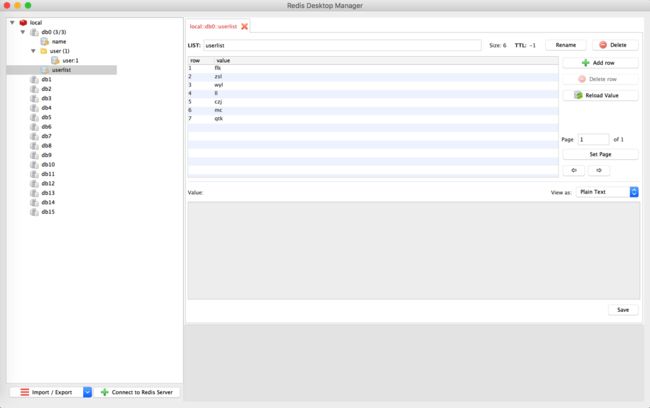The width and height of the screenshot is (650, 408).
Task: Click the db10 database icon
Action: [34, 165]
